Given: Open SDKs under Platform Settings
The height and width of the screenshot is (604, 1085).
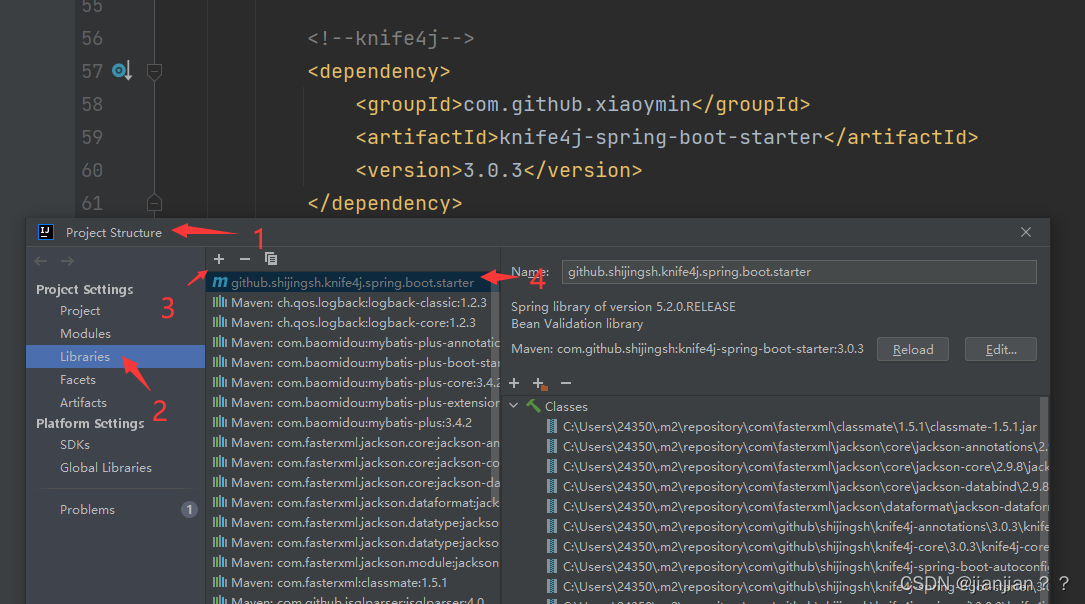Looking at the screenshot, I should tap(75, 444).
